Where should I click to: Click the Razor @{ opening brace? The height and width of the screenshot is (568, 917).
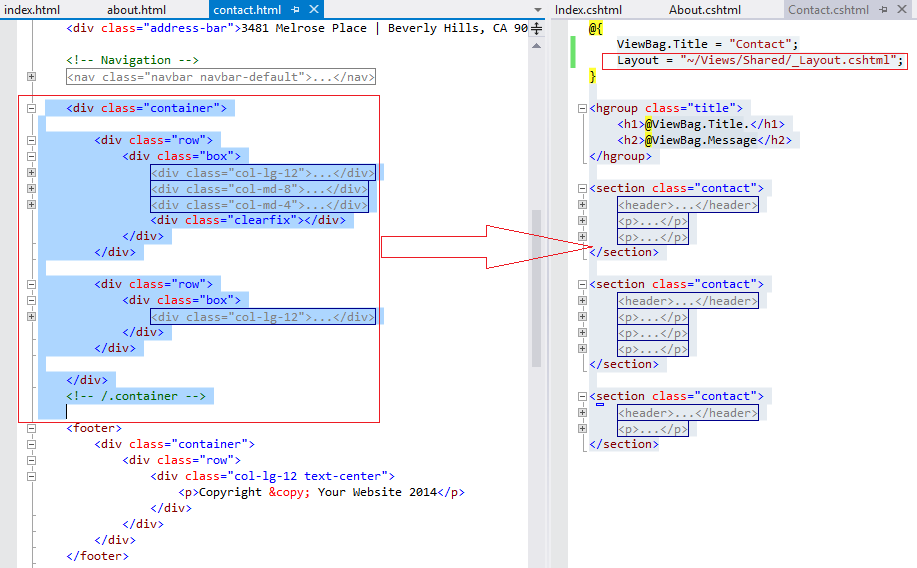click(x=595, y=28)
